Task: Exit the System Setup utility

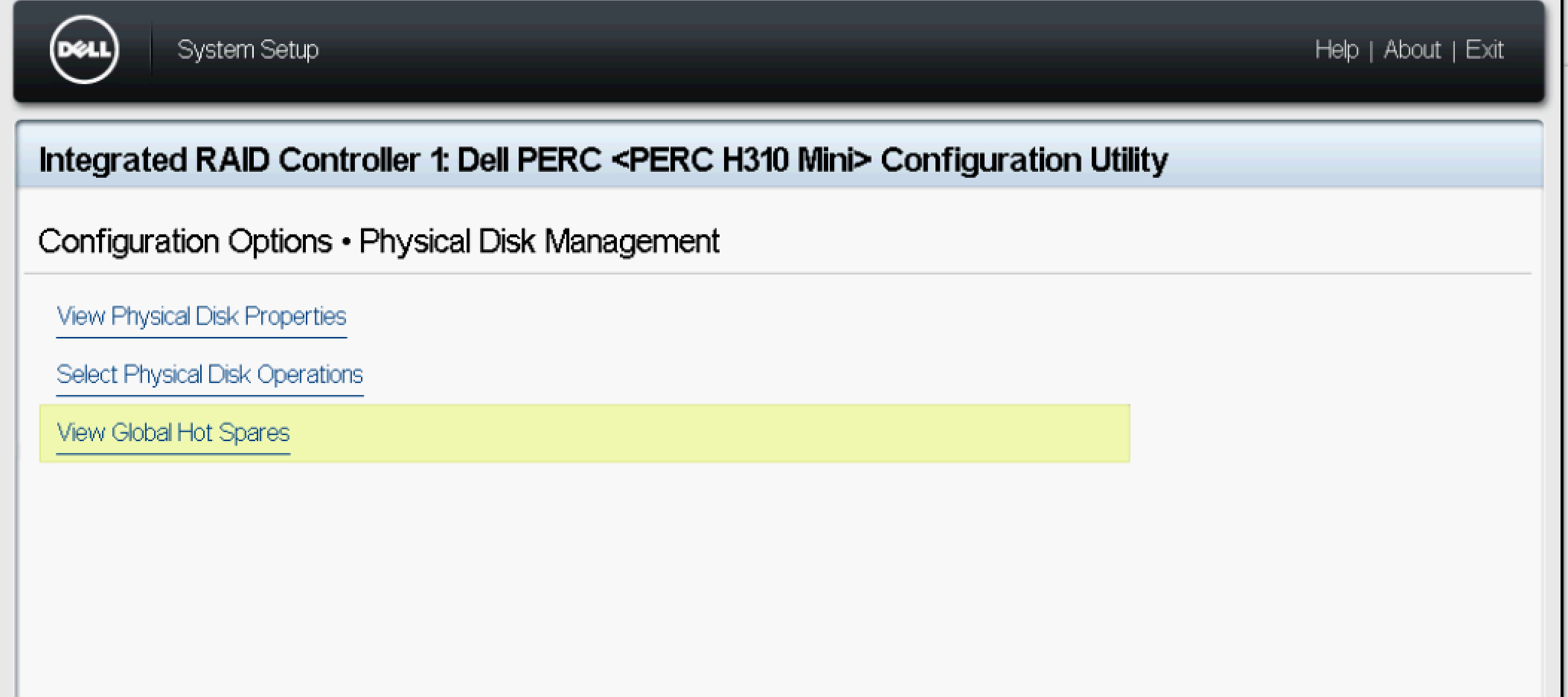Action: 1484,50
